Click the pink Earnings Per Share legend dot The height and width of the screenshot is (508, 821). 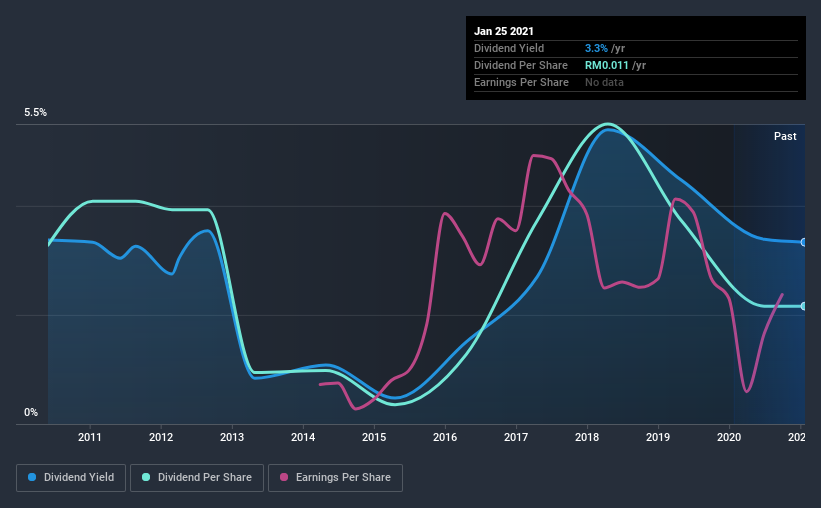(x=284, y=477)
